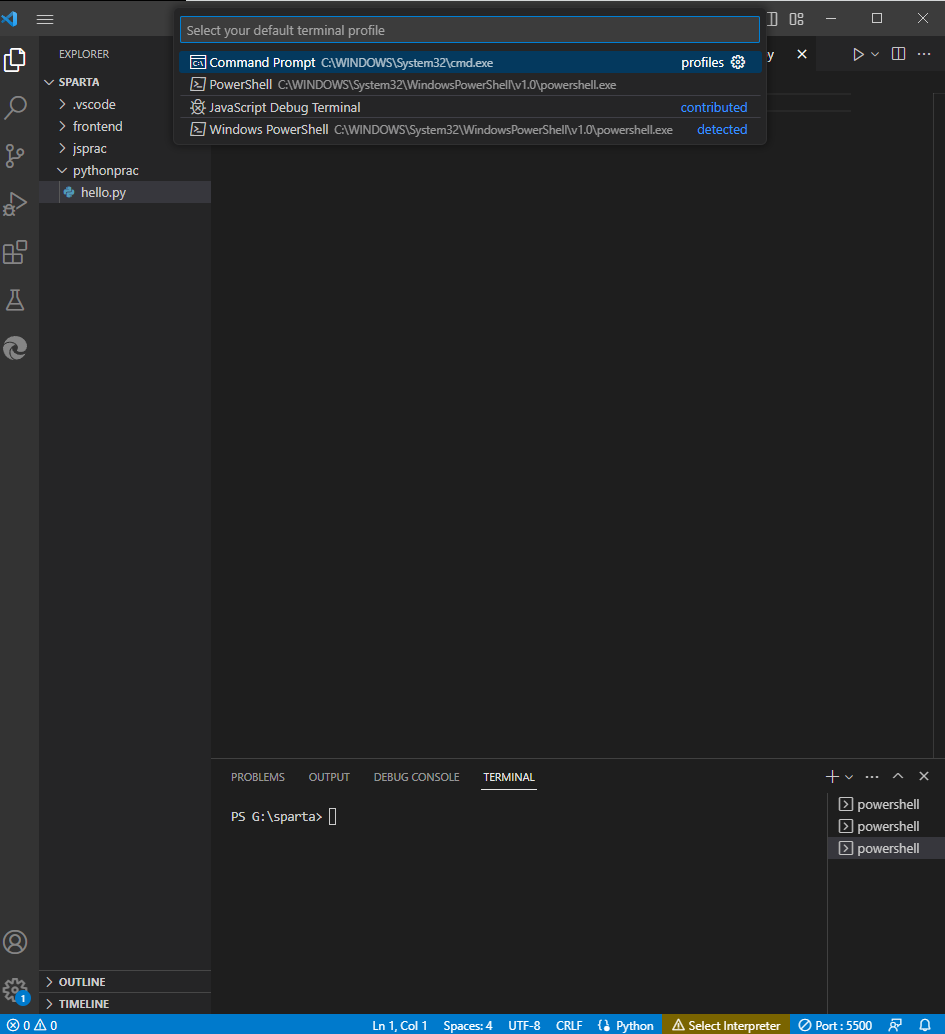The image size is (945, 1034).
Task: Click Select Interpreter warning in status bar
Action: (x=725, y=1025)
